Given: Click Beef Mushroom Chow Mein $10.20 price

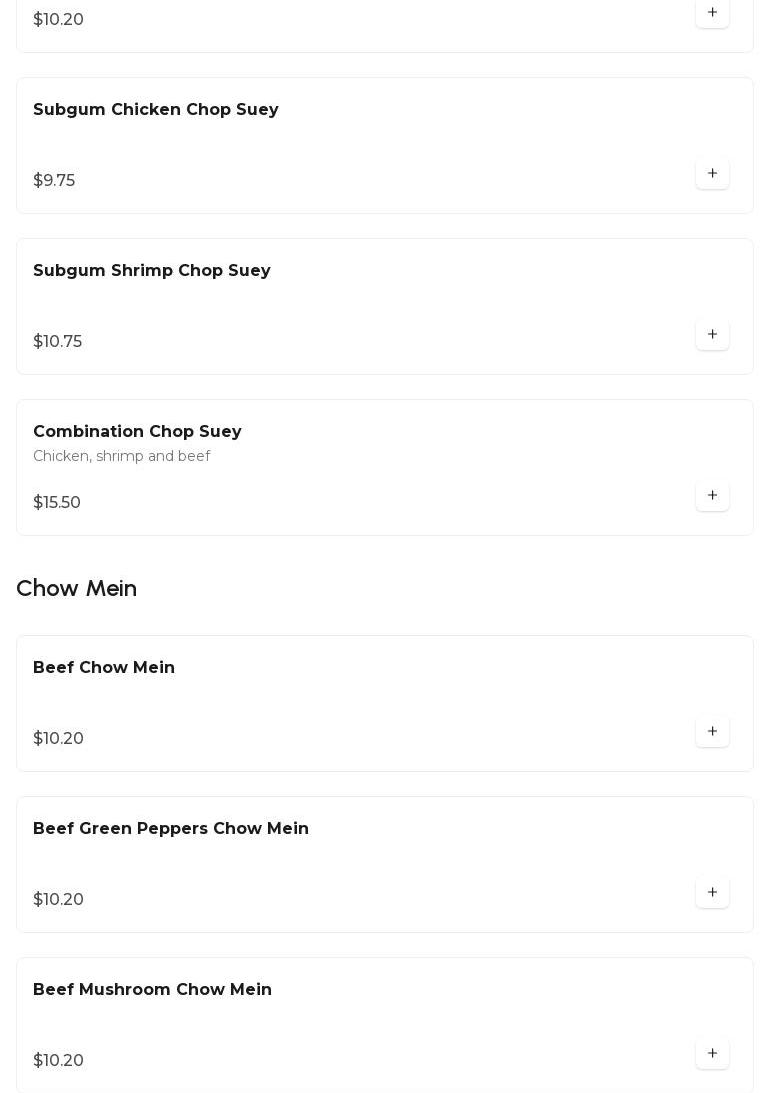Looking at the screenshot, I should point(59,1061).
